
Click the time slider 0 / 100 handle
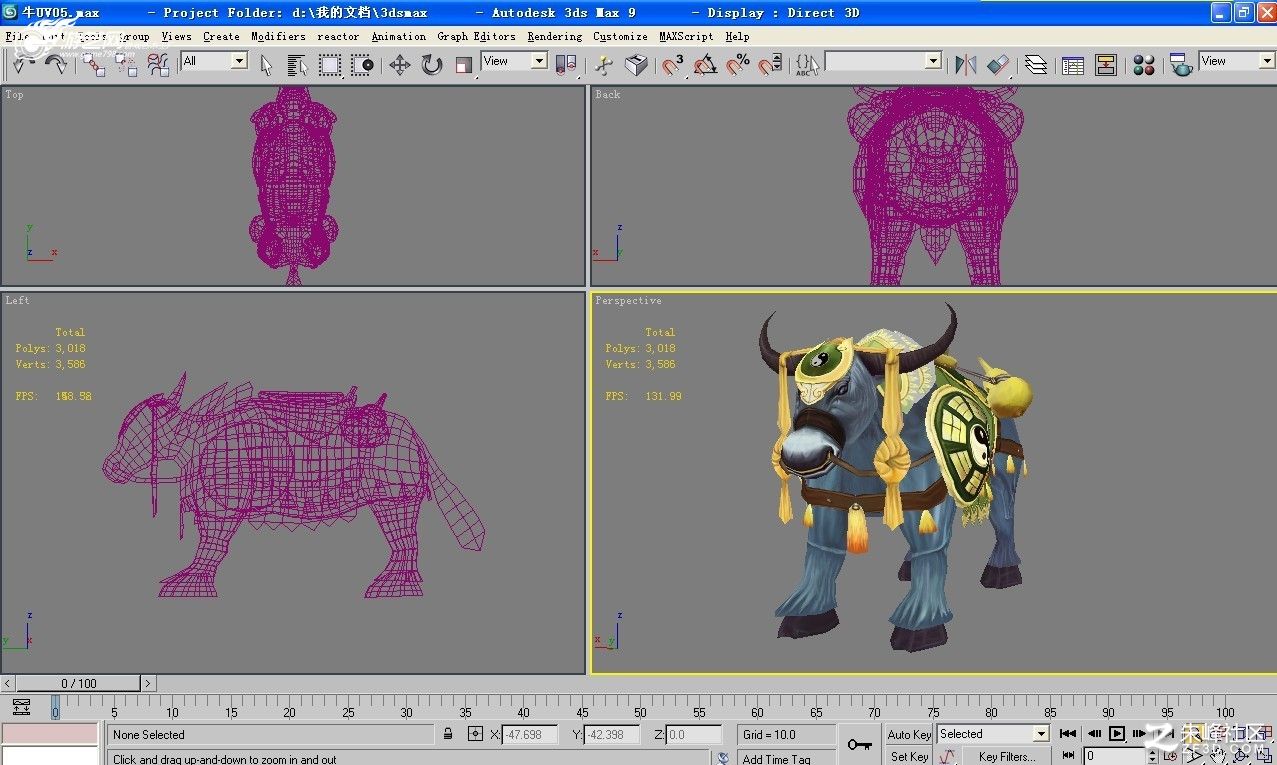coord(78,684)
